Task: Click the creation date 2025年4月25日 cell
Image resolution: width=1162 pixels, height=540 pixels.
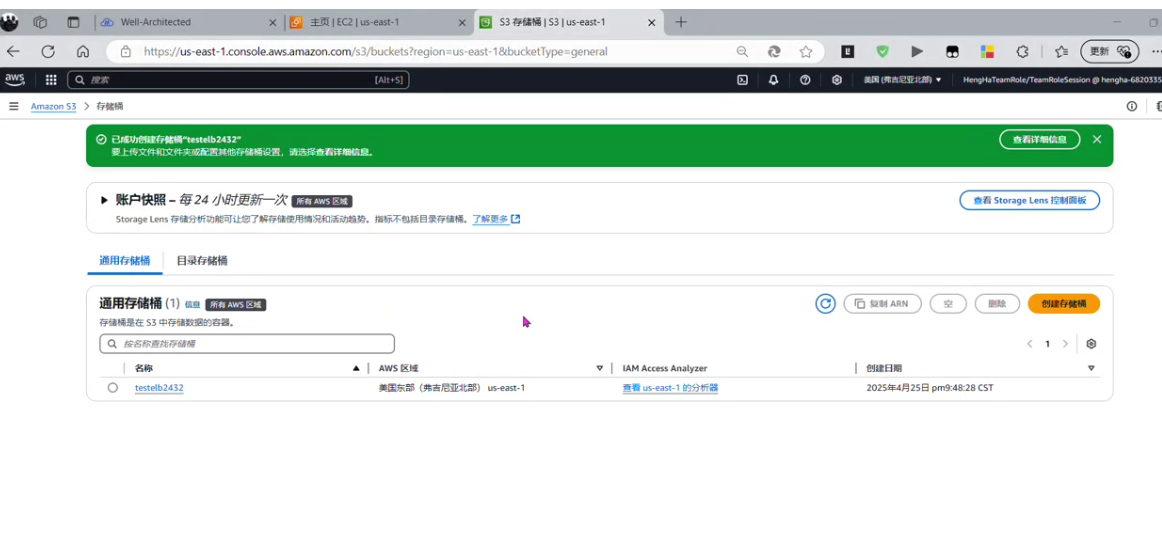Action: point(929,387)
